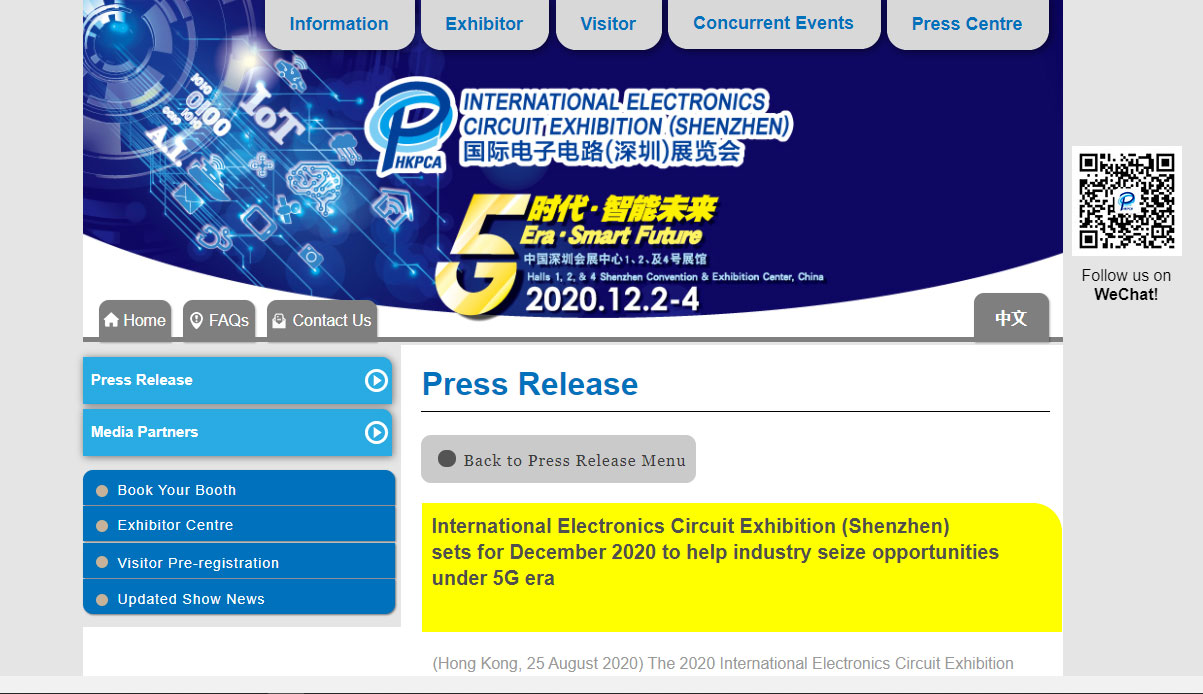Click the Follow us on WeChat text
Viewport: 1203px width, 694px height.
pyautogui.click(x=1126, y=285)
